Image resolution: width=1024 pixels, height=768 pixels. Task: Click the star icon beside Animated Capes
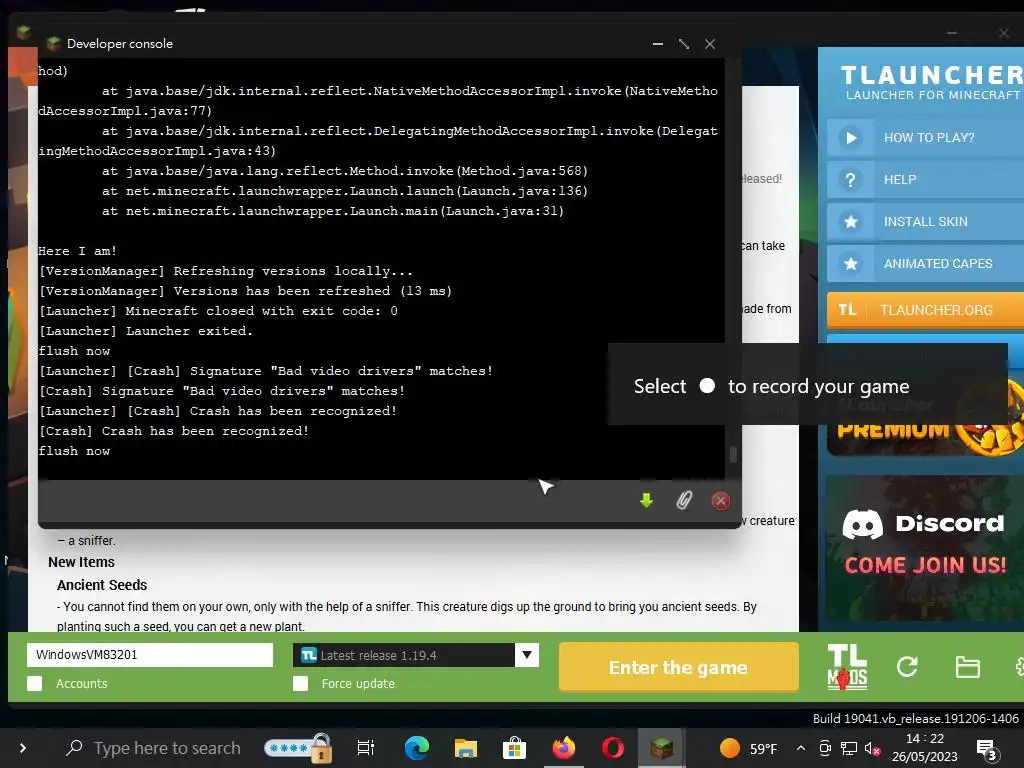coord(850,264)
